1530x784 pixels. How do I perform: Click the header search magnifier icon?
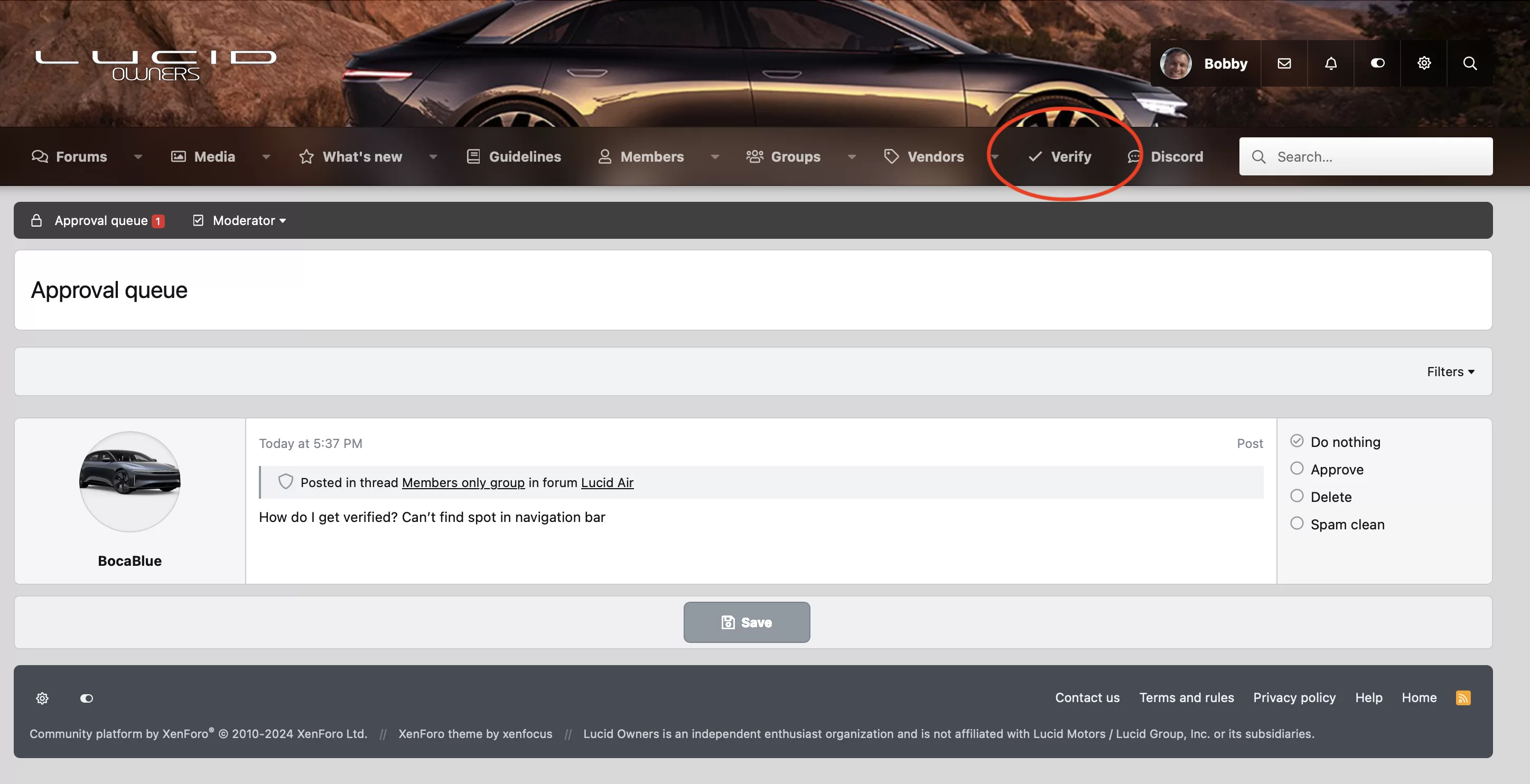point(1470,63)
